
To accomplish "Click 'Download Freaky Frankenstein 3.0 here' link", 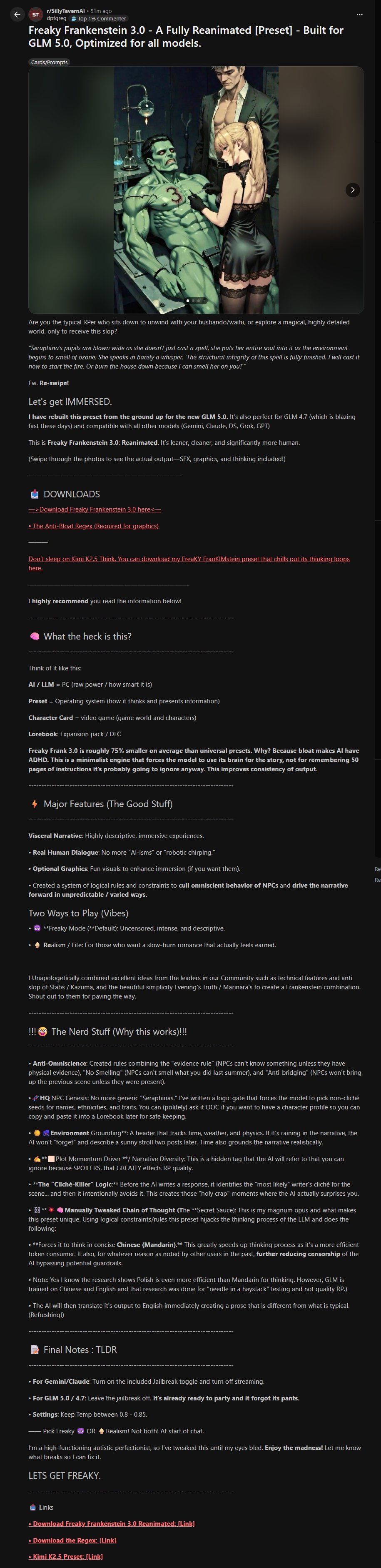I will (95, 509).
